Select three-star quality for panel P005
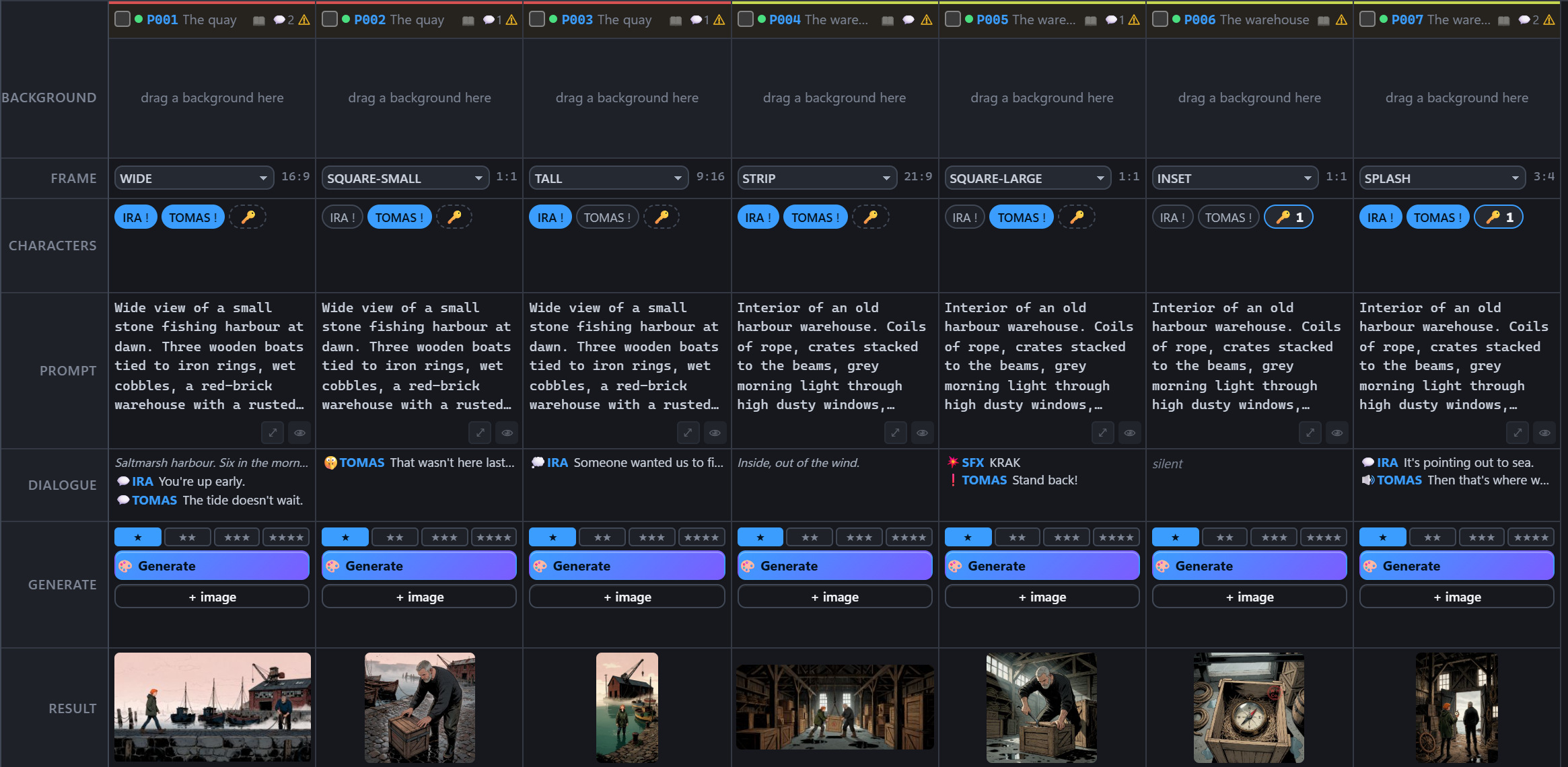Viewport: 1568px width, 767px height. pyautogui.click(x=1067, y=537)
